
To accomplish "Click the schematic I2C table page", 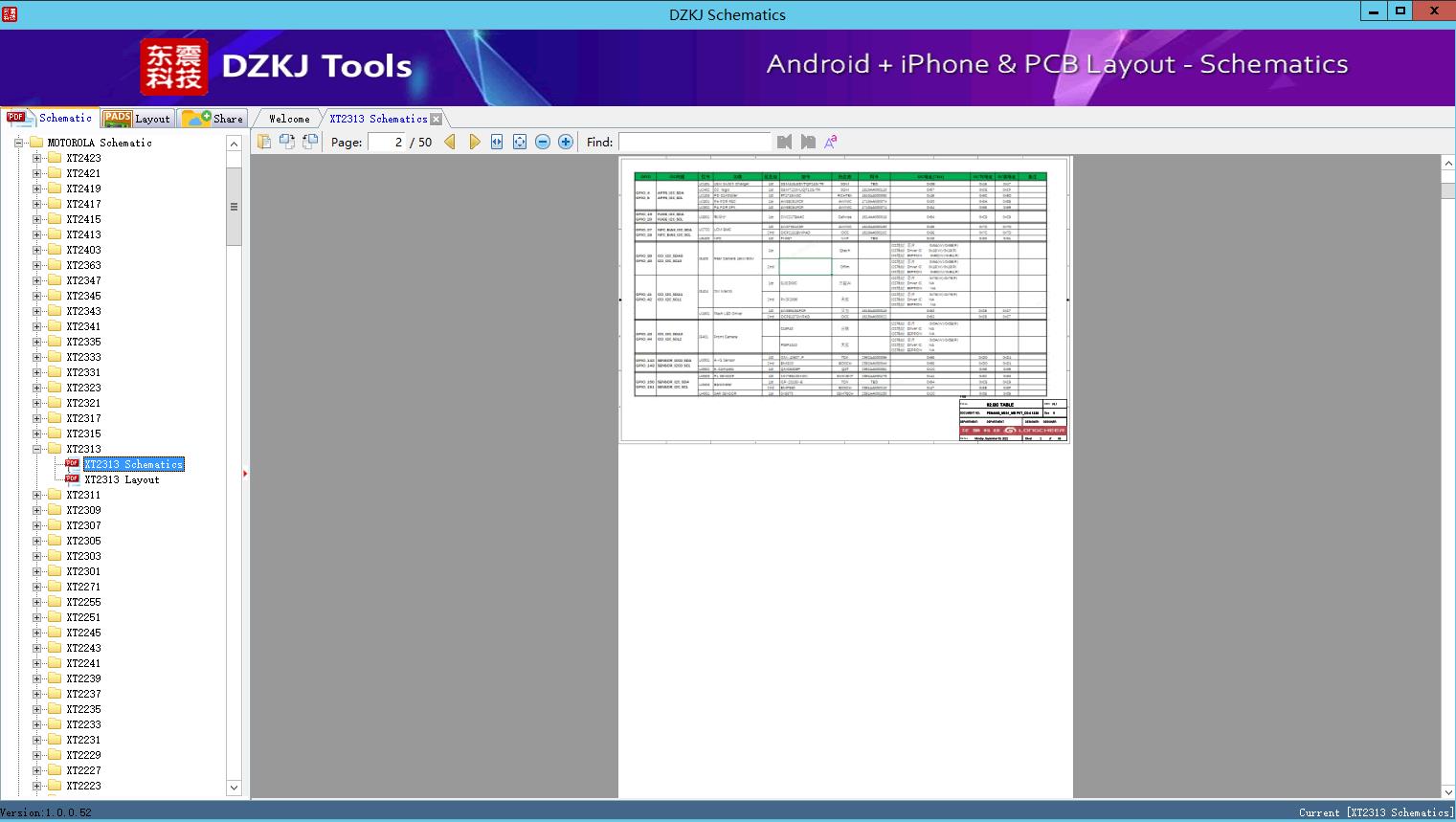I will 844,300.
